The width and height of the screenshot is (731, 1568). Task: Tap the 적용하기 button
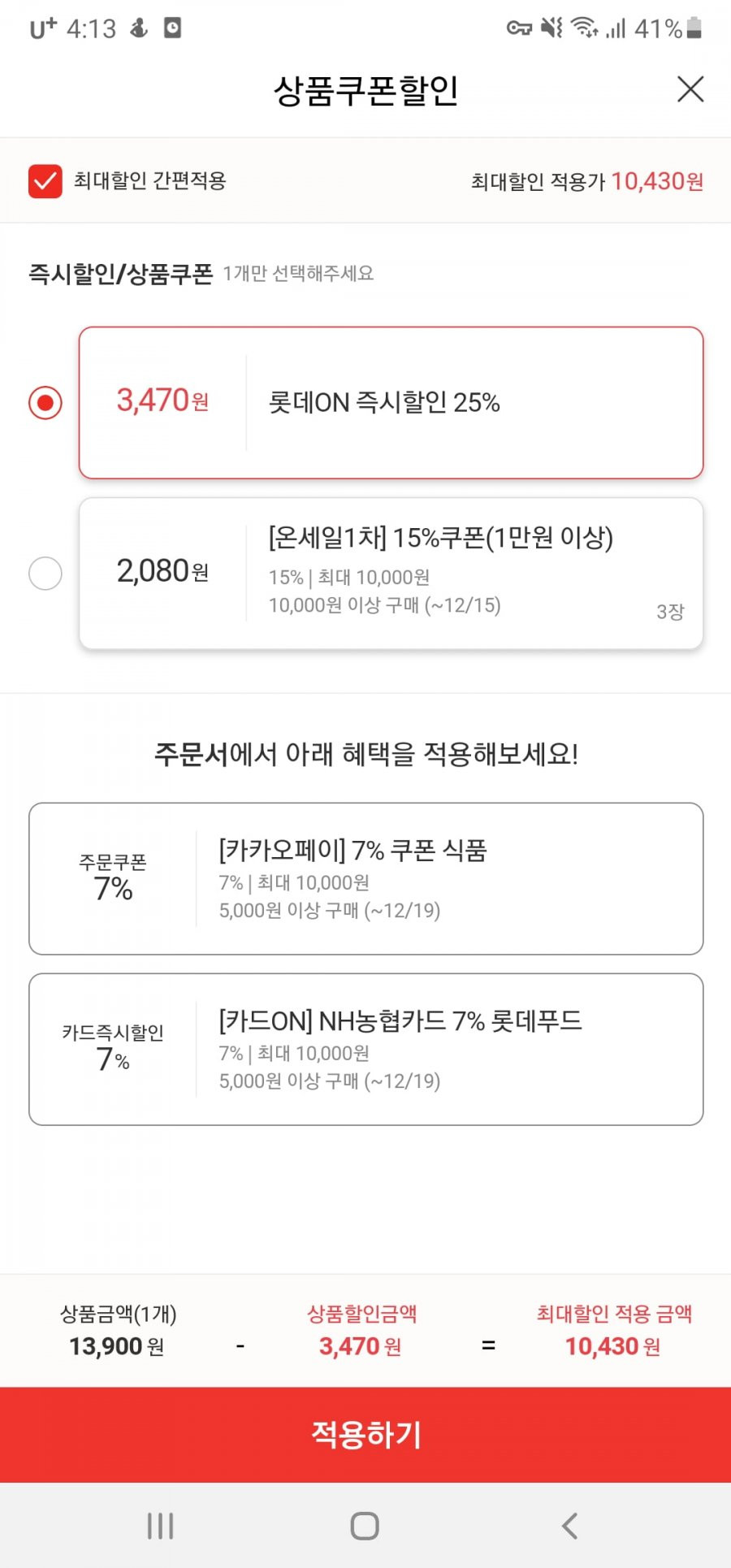coord(365,1435)
